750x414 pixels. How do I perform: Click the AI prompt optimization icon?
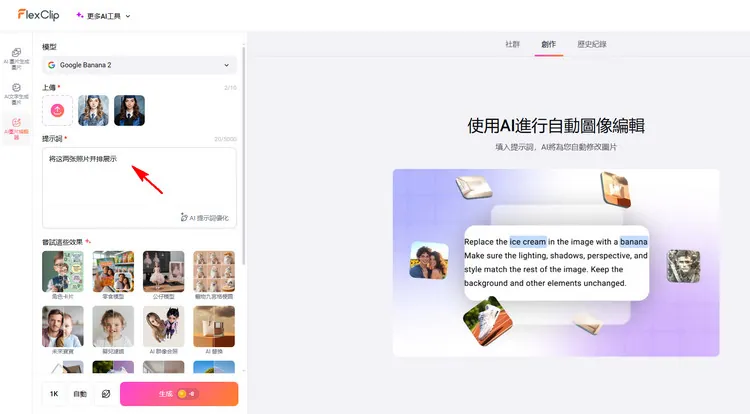coord(184,217)
